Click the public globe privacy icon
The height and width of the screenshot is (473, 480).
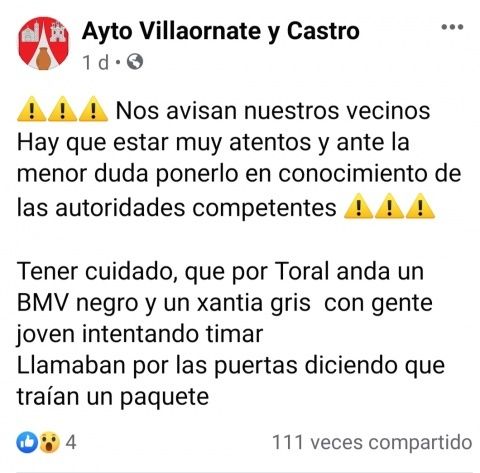[135, 62]
